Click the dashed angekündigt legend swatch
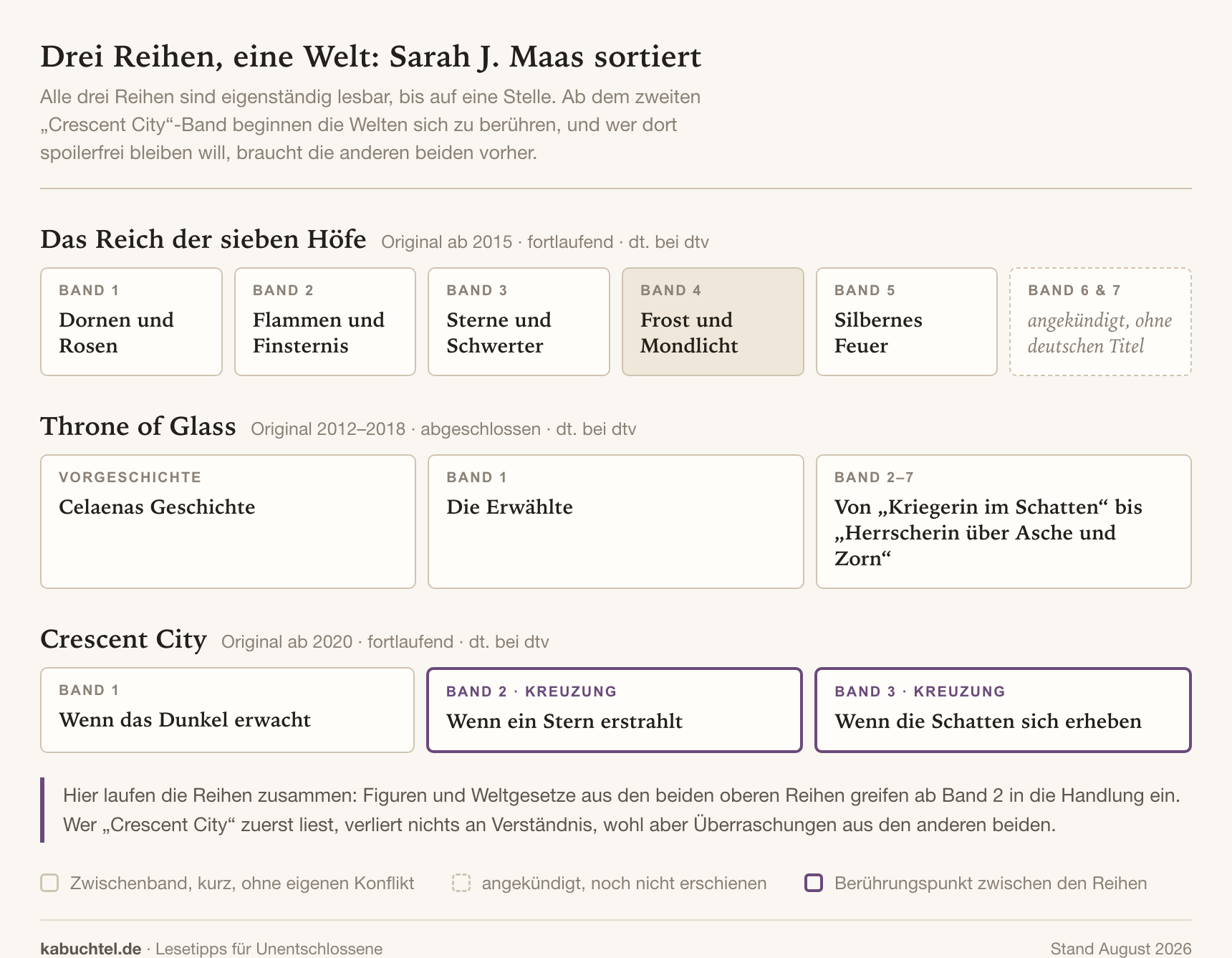This screenshot has width=1232, height=958. tap(461, 883)
